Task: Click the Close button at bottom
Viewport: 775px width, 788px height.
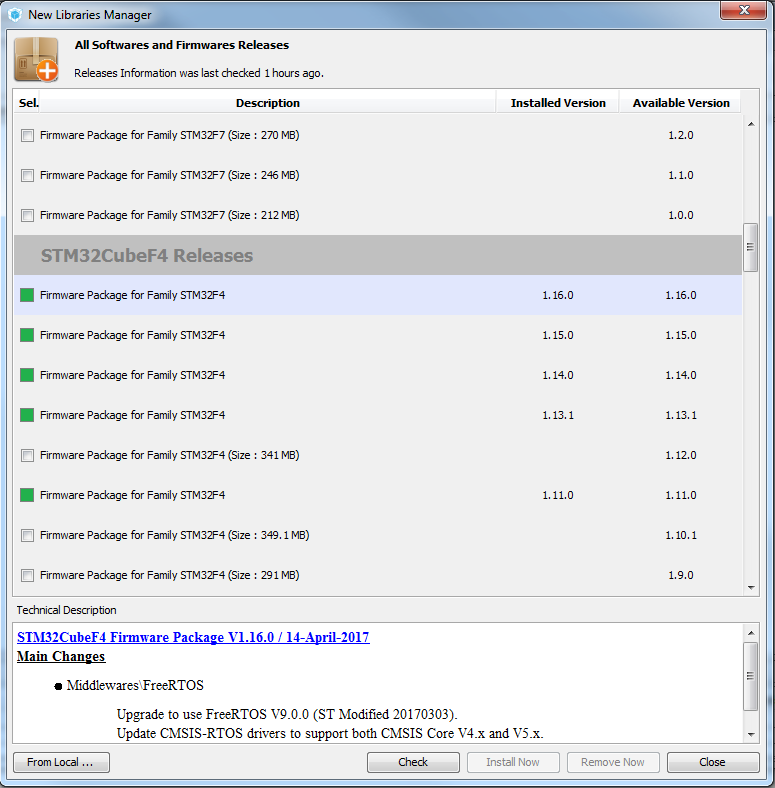Action: pyautogui.click(x=713, y=762)
